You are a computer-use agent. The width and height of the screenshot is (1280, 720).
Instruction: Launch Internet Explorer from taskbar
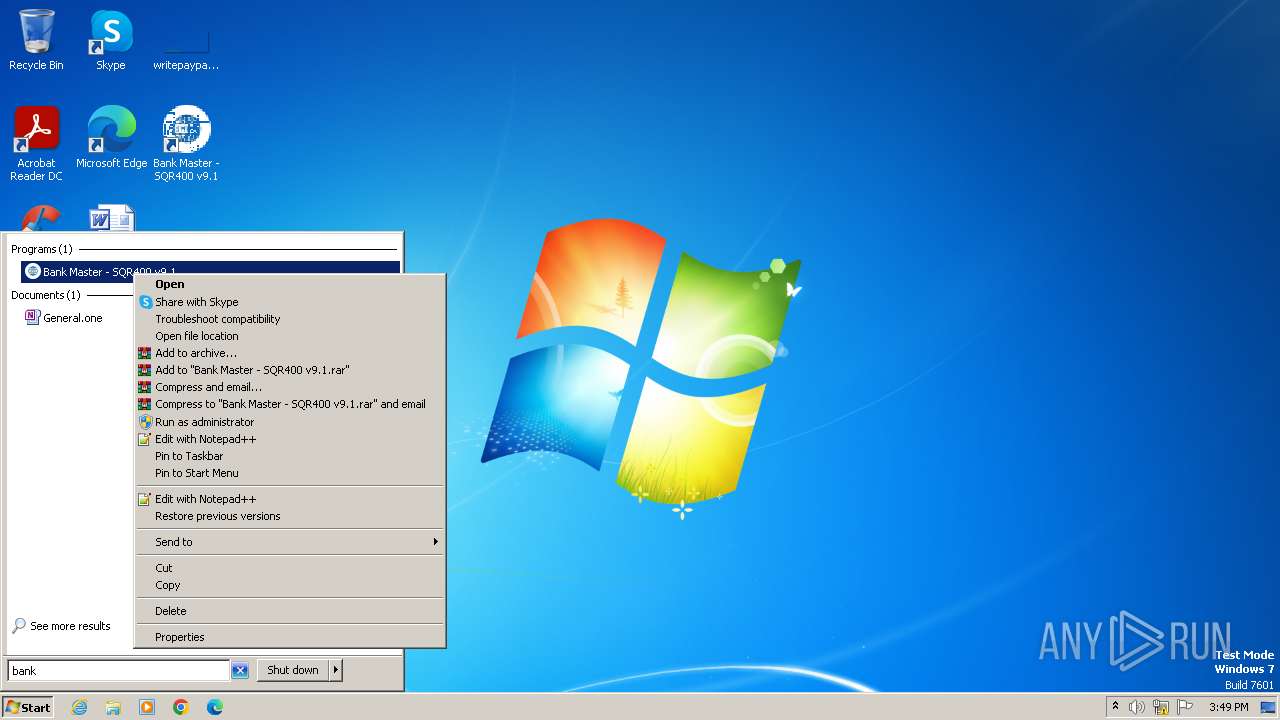79,707
